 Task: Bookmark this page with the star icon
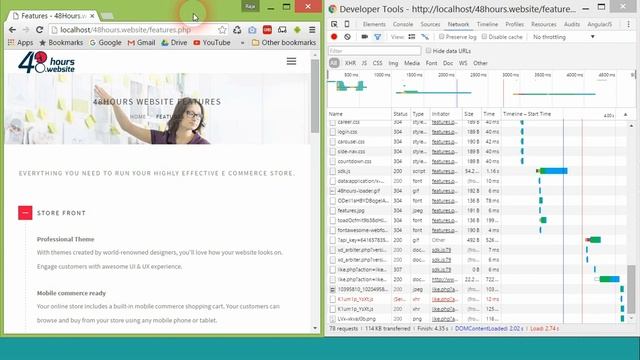click(222, 30)
